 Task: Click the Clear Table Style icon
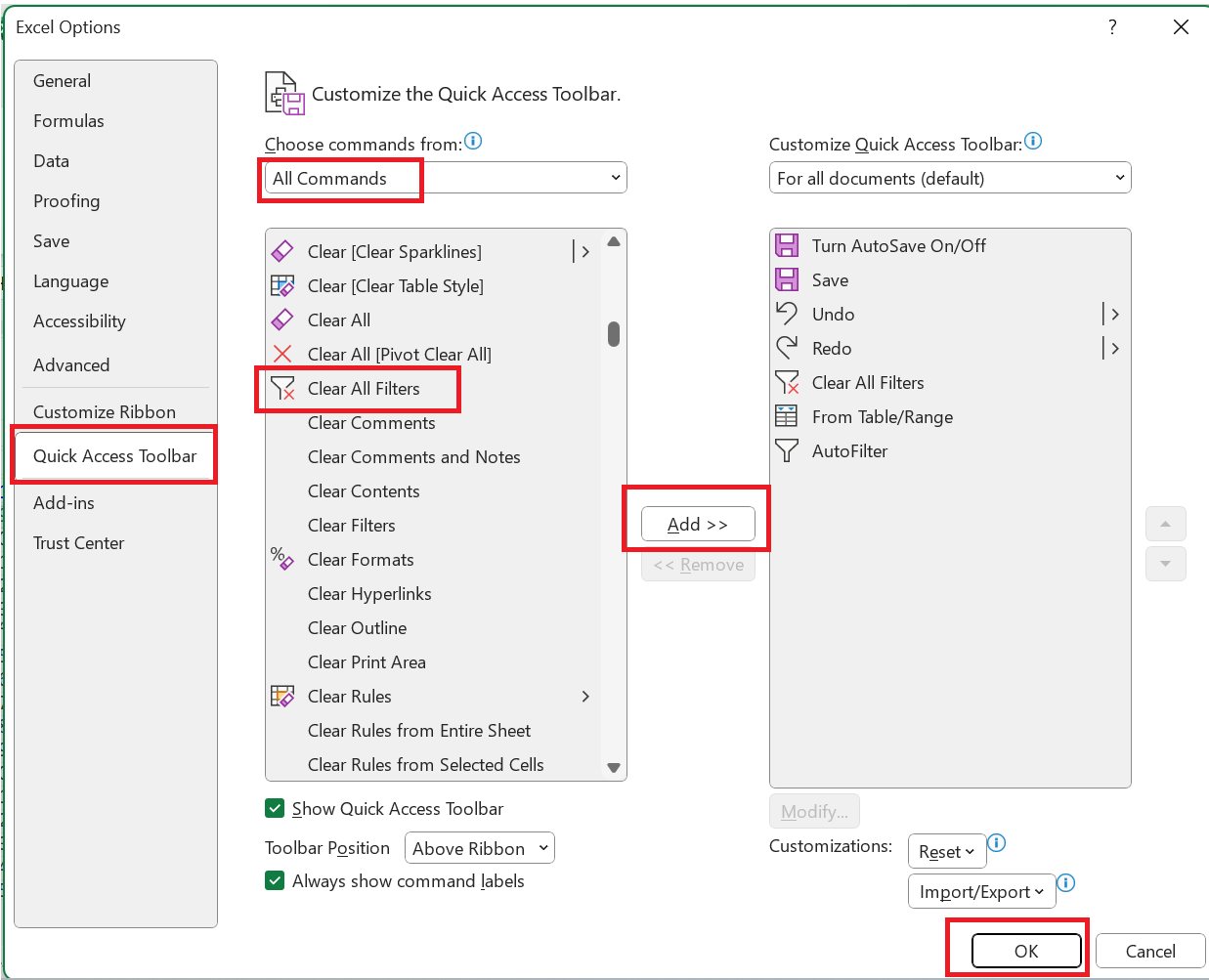(x=282, y=285)
